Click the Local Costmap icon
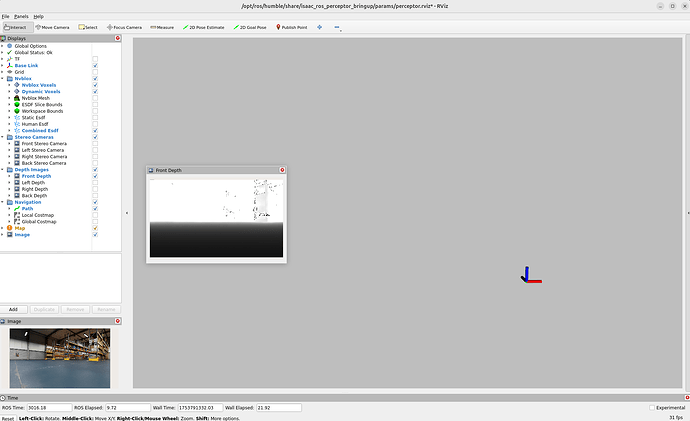The image size is (690, 421). click(x=17, y=215)
